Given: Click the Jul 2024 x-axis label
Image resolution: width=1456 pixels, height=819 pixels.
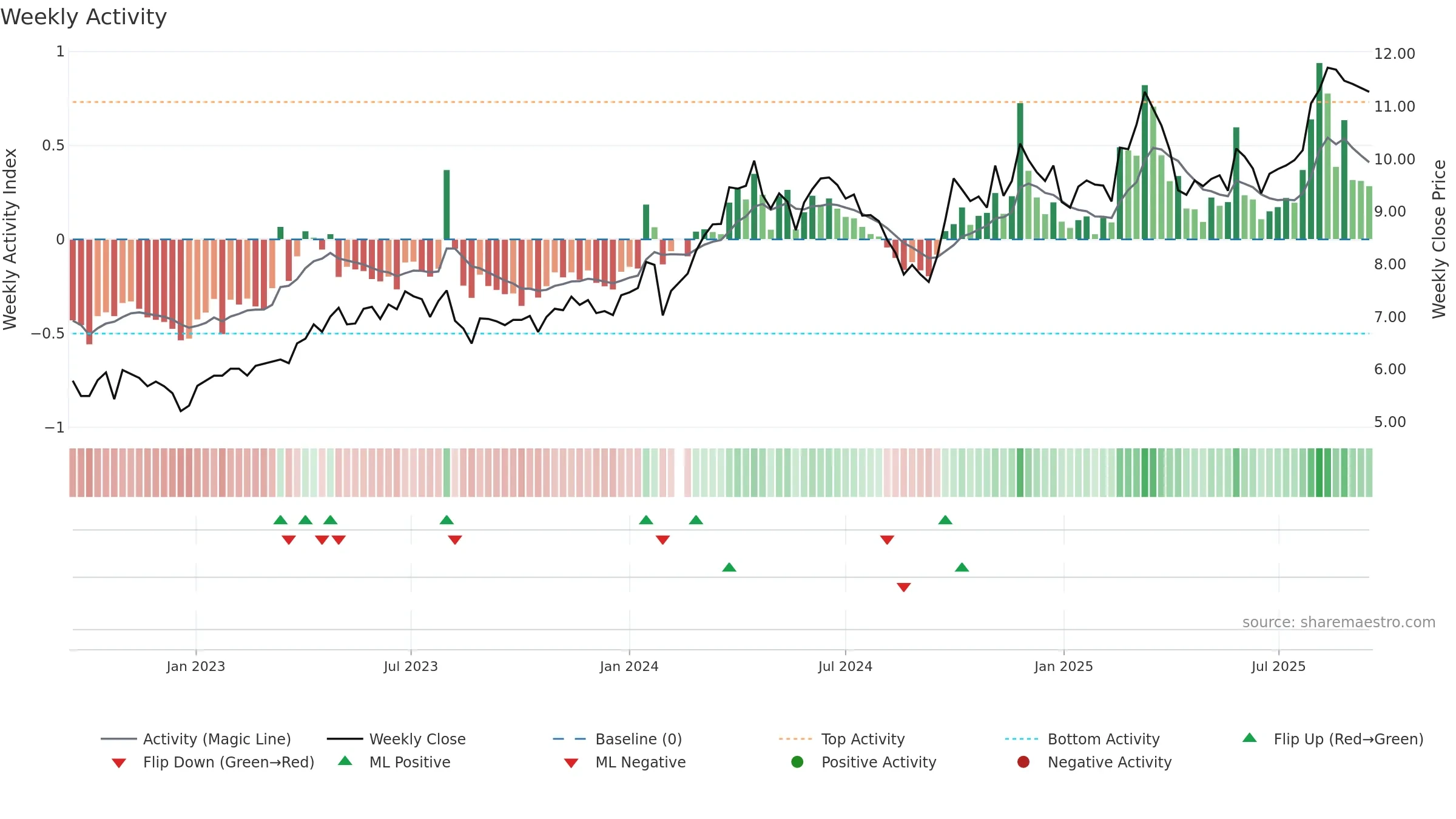Looking at the screenshot, I should (845, 667).
